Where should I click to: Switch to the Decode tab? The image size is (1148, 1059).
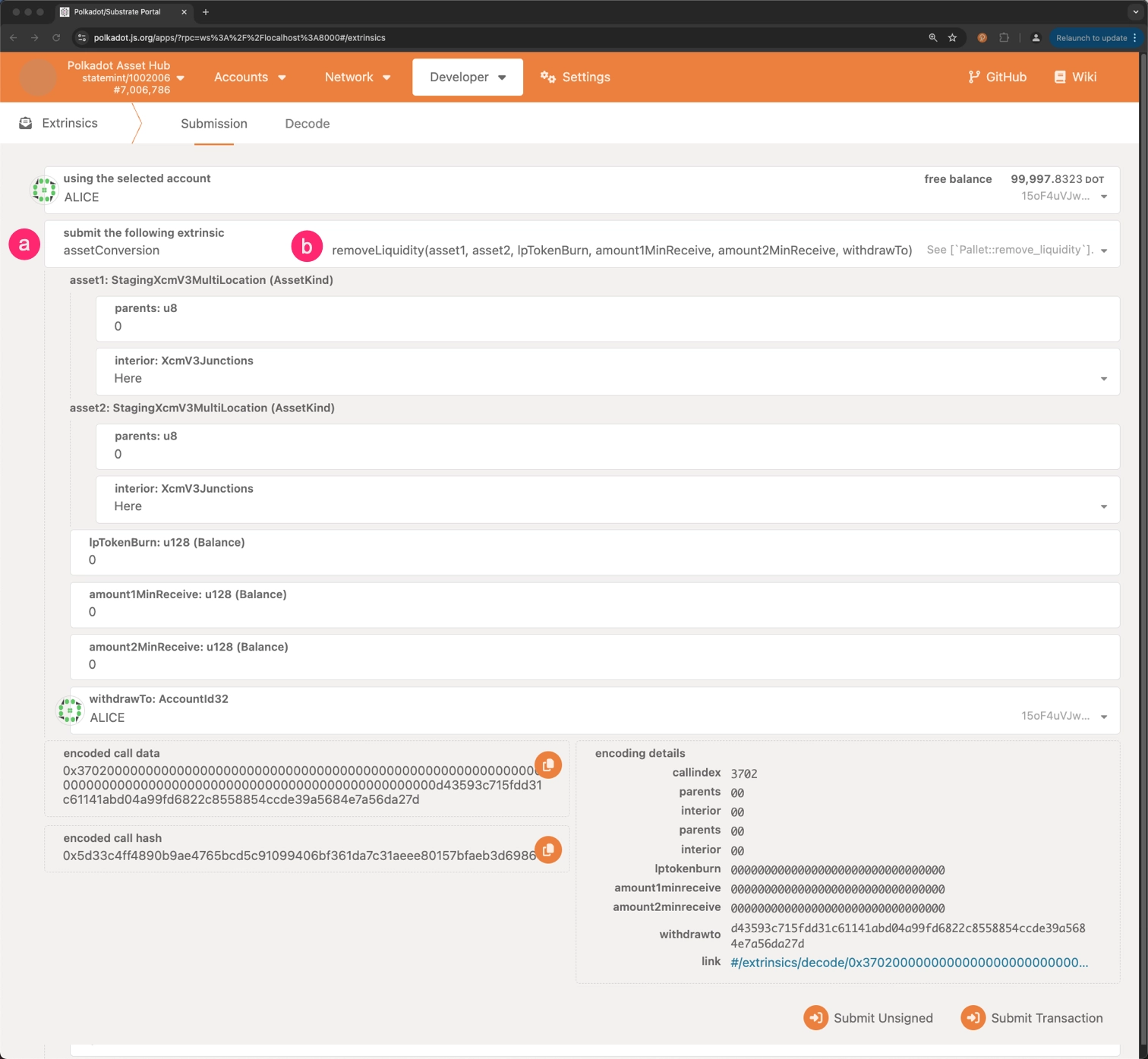coord(307,124)
